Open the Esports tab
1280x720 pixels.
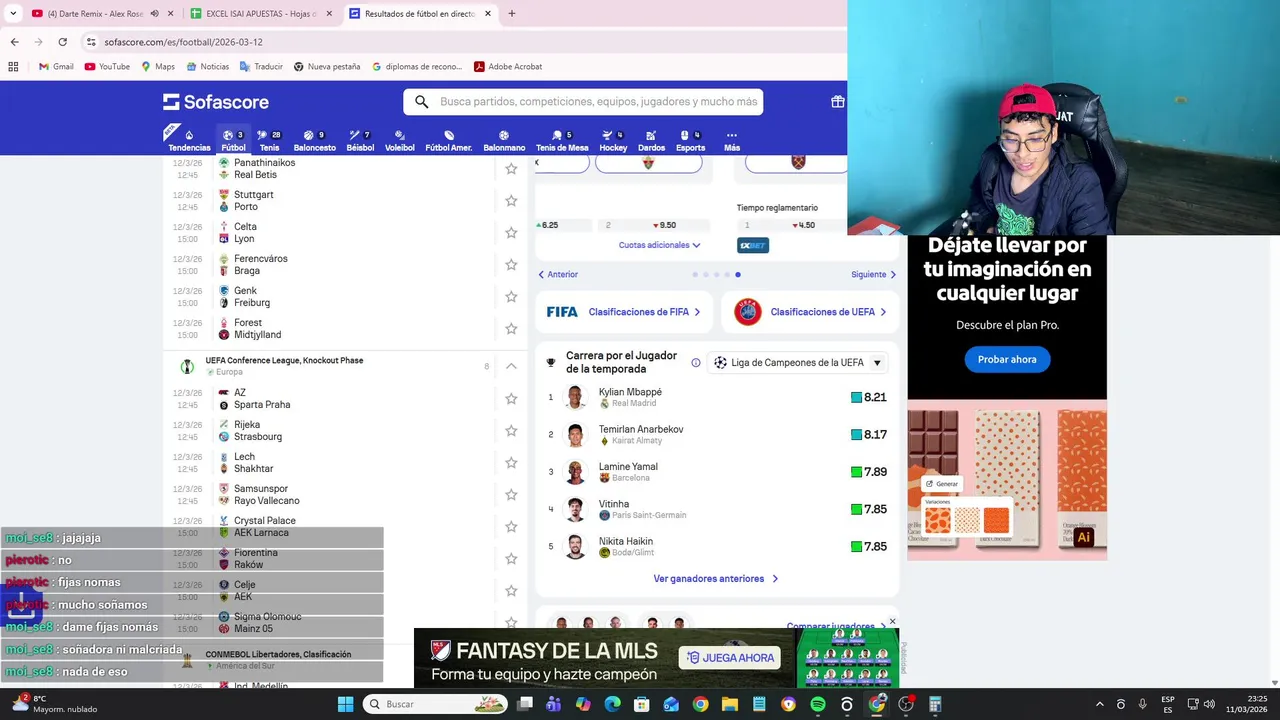pyautogui.click(x=690, y=141)
